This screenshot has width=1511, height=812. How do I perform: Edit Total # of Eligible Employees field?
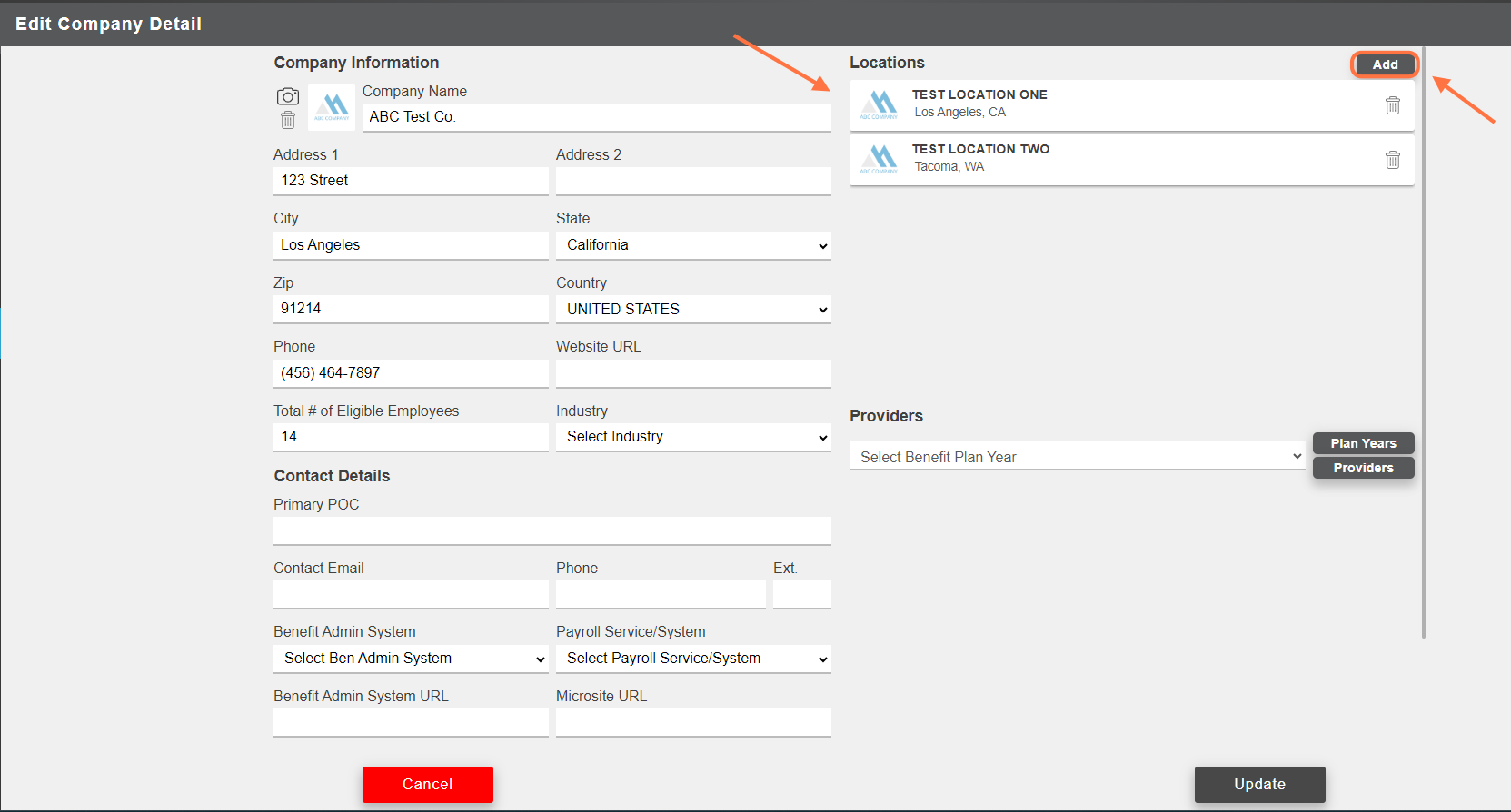click(x=411, y=437)
